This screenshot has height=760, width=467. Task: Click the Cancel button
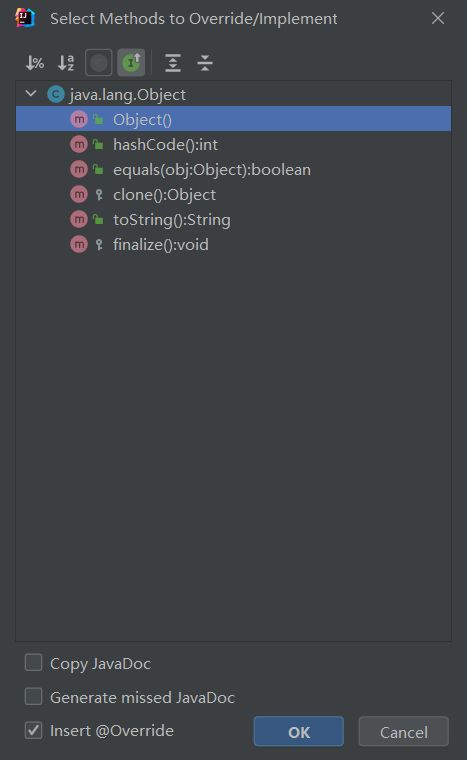click(403, 731)
